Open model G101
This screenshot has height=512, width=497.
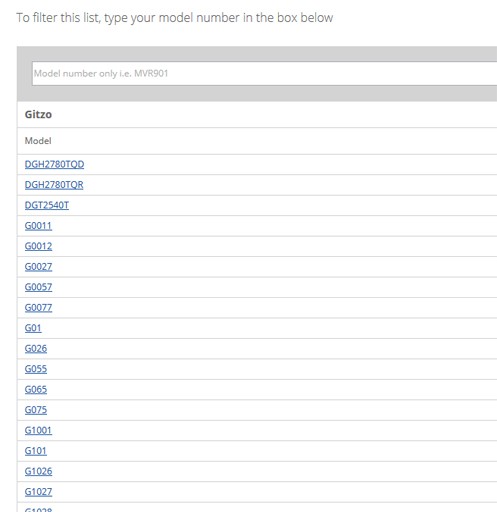point(36,451)
